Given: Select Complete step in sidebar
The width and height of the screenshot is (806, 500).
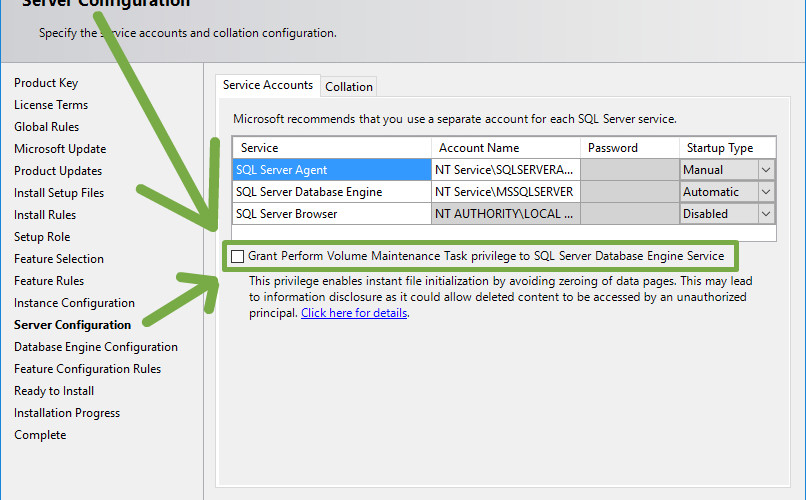Looking at the screenshot, I should point(40,435).
